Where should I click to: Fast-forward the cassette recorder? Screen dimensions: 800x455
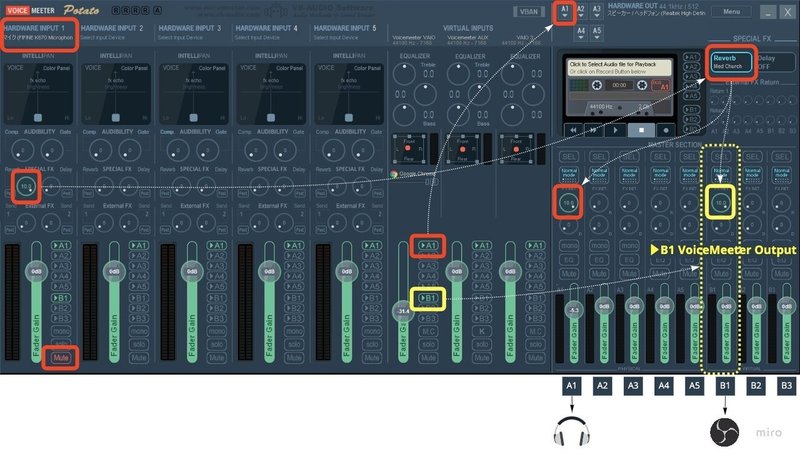593,130
